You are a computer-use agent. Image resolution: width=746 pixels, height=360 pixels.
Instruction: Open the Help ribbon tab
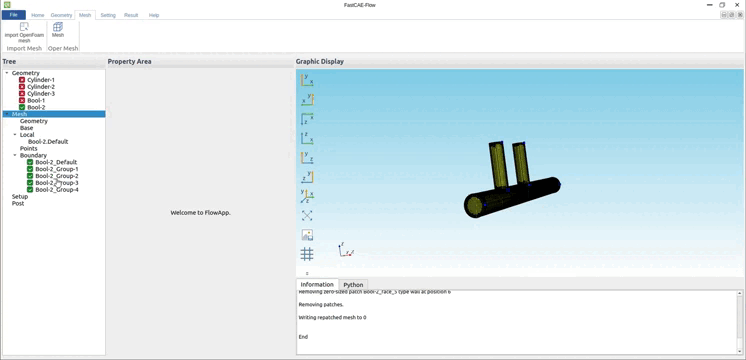(x=154, y=15)
